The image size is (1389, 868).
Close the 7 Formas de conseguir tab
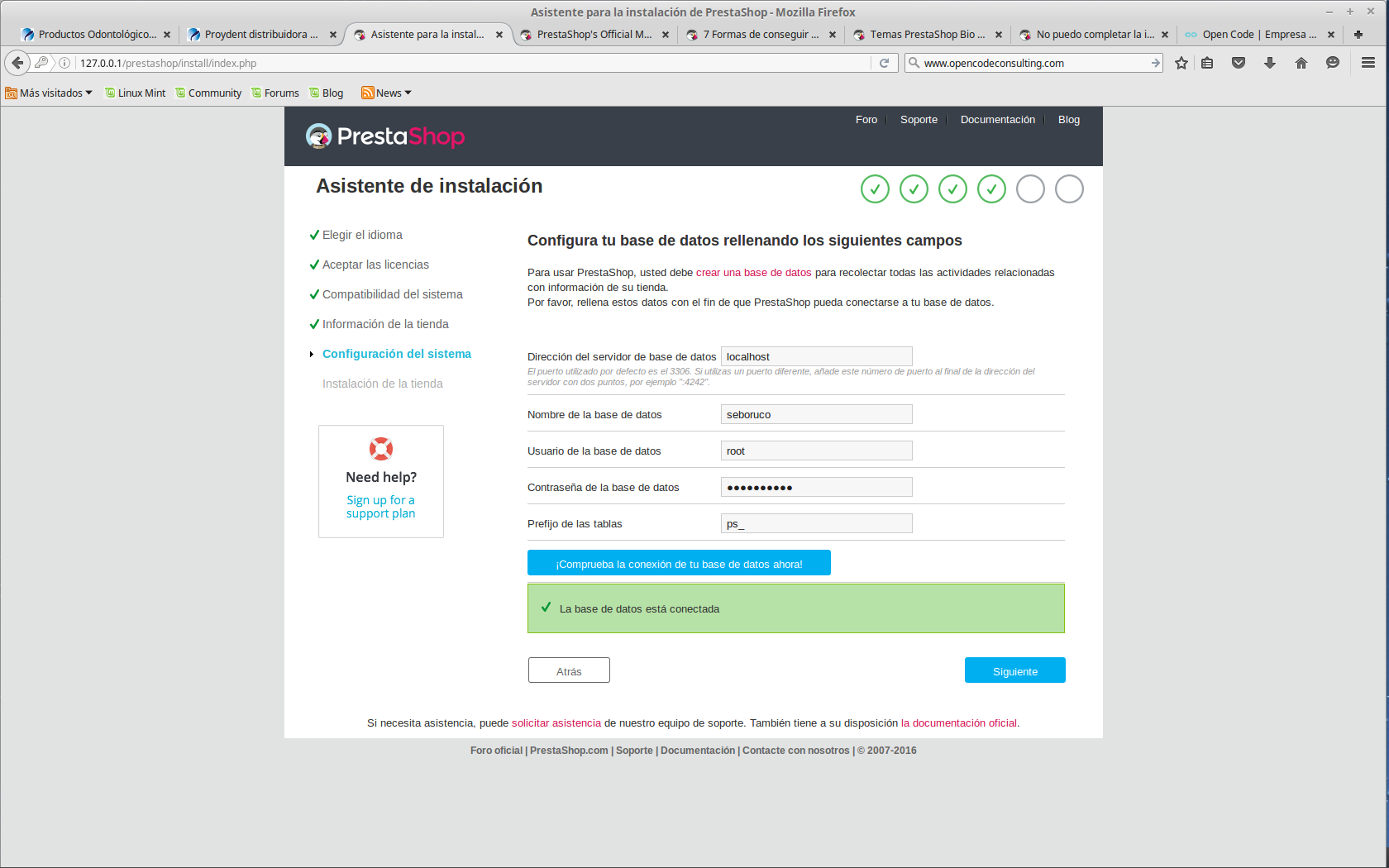[833, 35]
